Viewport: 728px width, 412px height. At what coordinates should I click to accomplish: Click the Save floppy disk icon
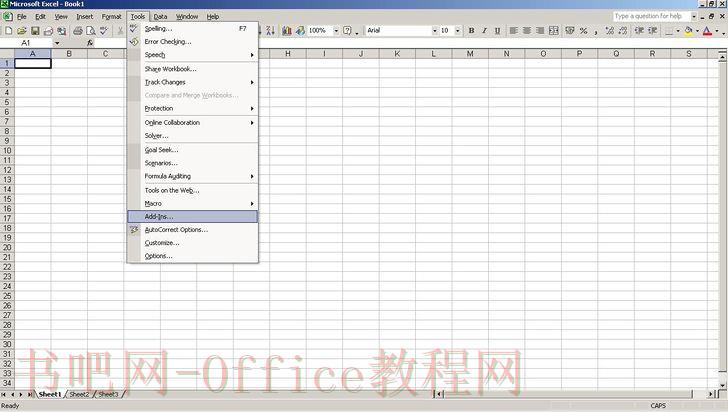35,31
